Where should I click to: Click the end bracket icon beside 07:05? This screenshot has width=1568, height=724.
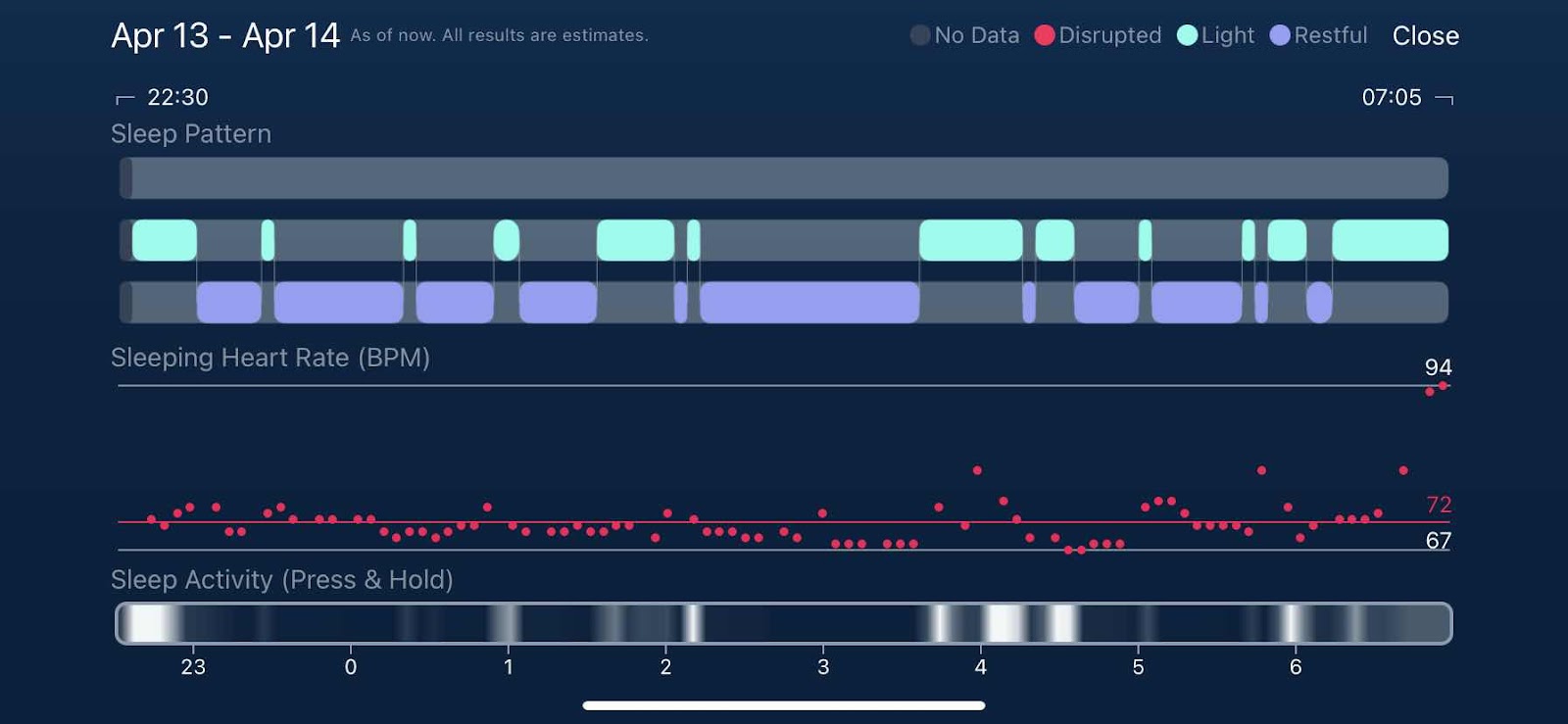click(x=1444, y=98)
